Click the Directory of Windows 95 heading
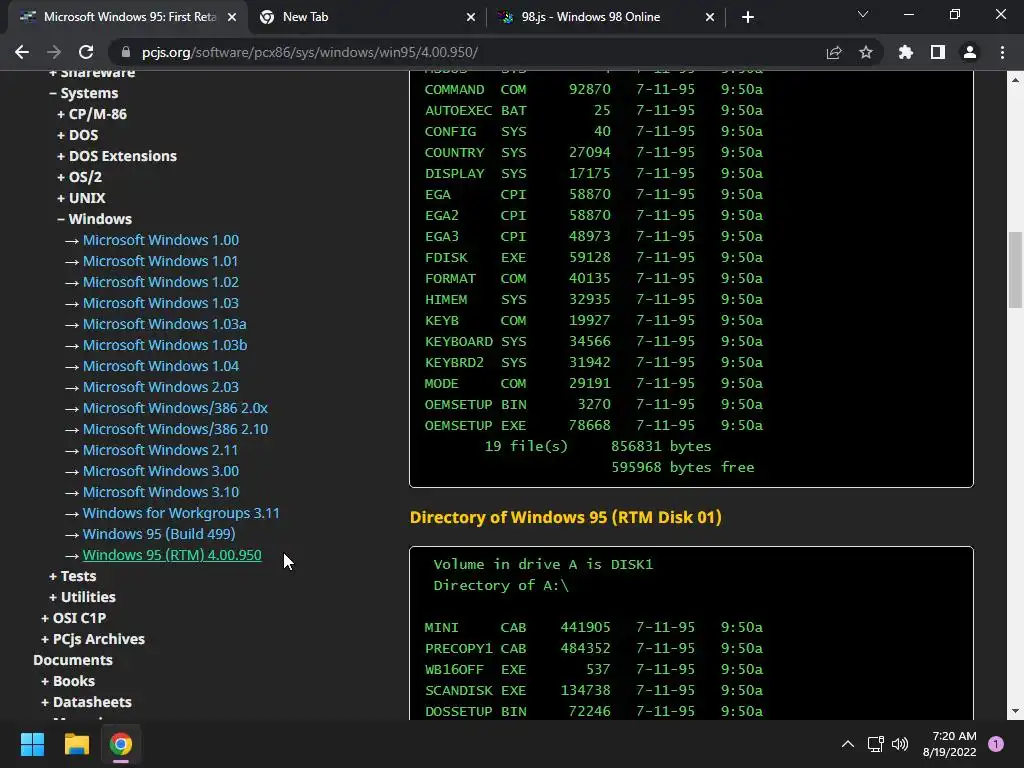The width and height of the screenshot is (1024, 768). [x=566, y=517]
